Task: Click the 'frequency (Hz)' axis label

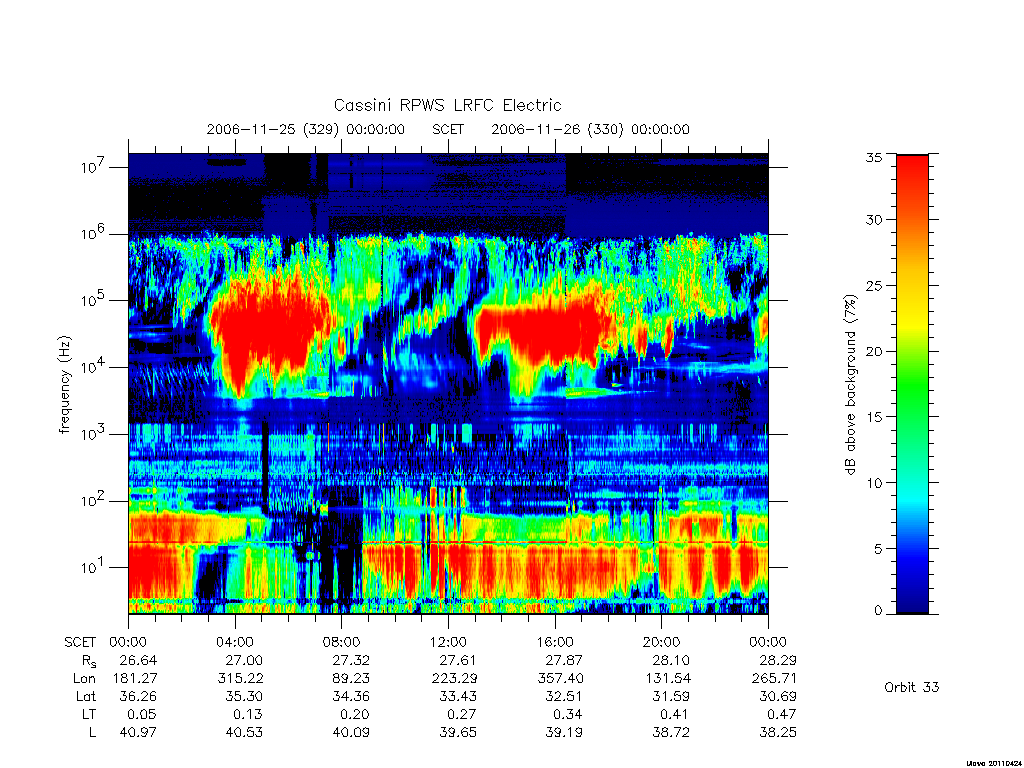Action: (x=64, y=385)
